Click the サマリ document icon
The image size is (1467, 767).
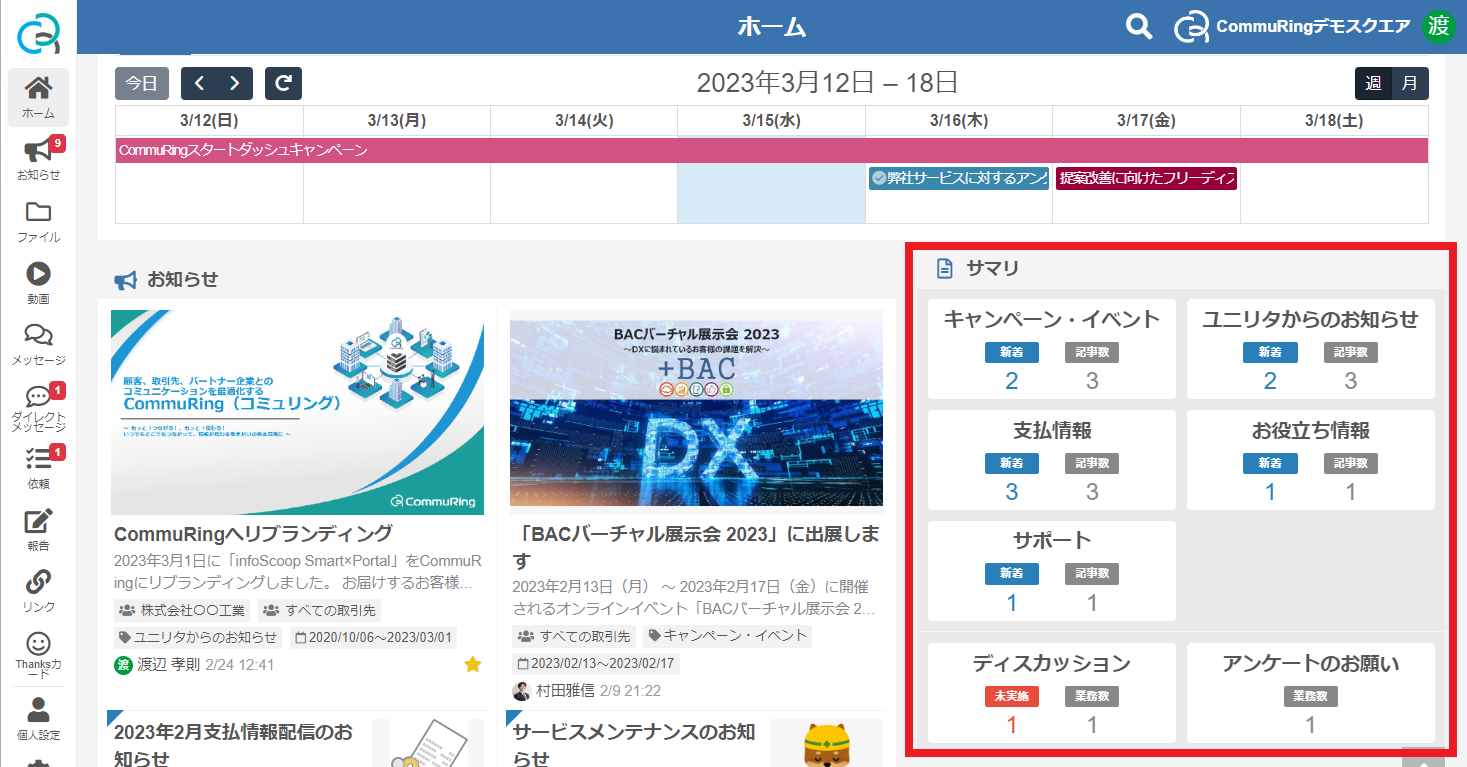(x=944, y=268)
